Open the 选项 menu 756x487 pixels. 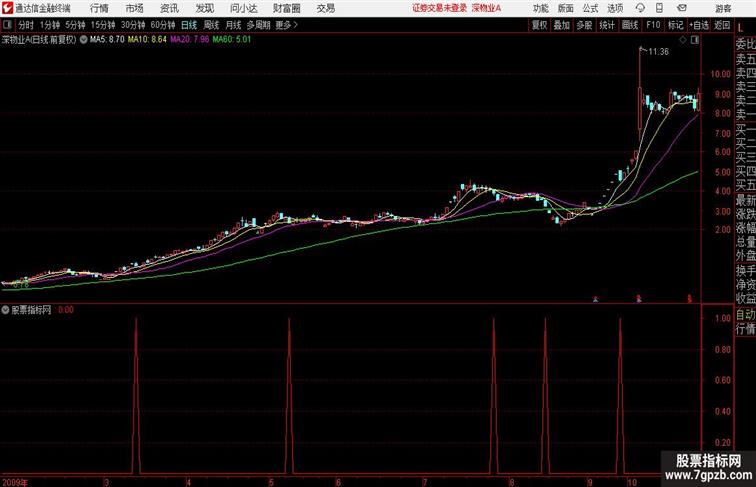click(615, 8)
